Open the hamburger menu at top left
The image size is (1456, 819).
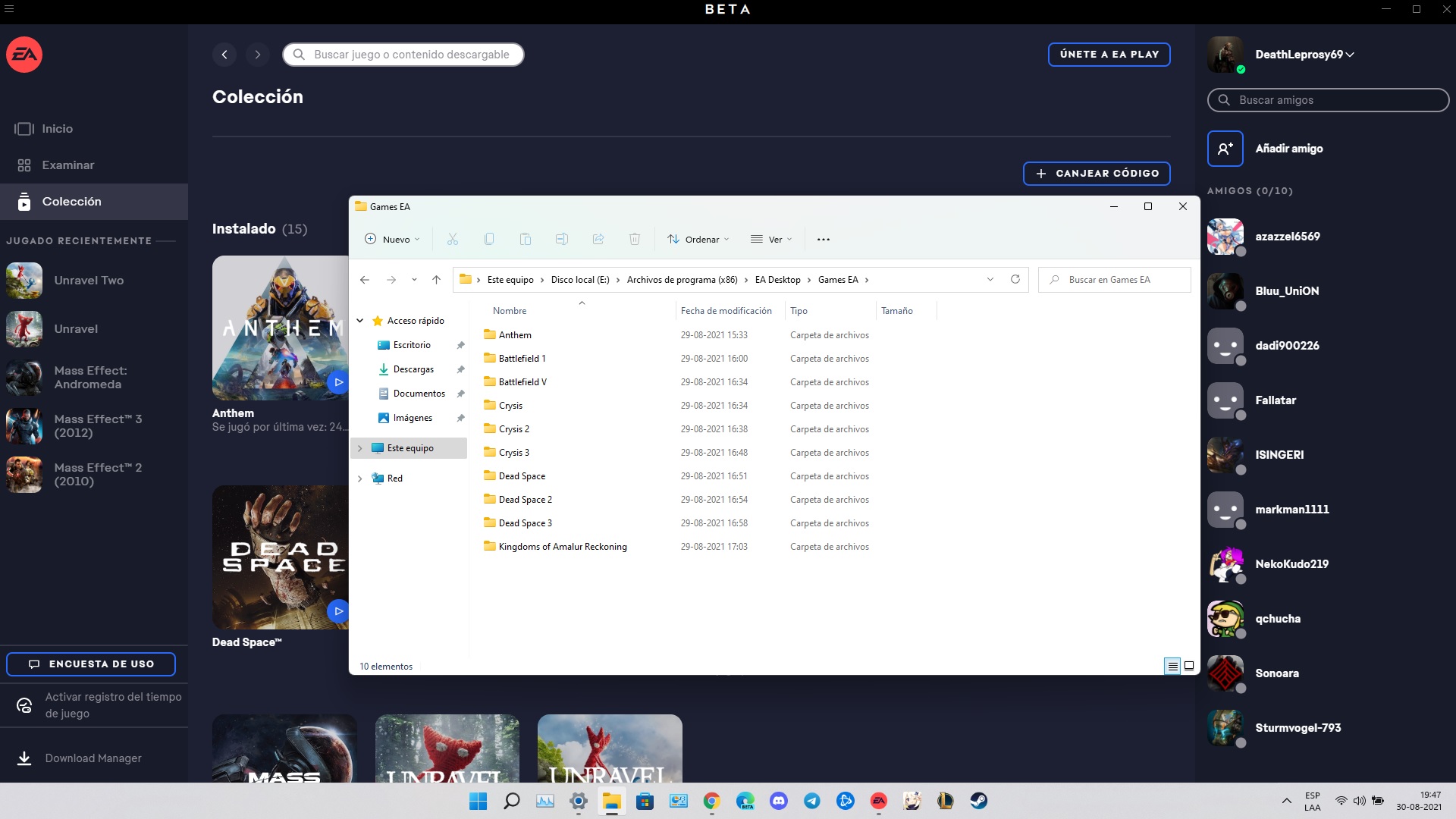click(9, 9)
